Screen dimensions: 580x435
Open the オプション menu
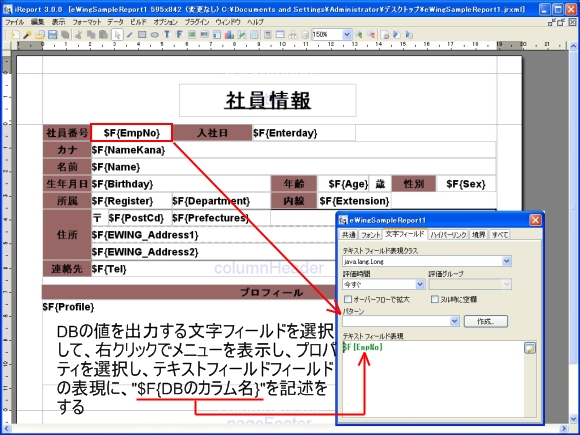(165, 22)
